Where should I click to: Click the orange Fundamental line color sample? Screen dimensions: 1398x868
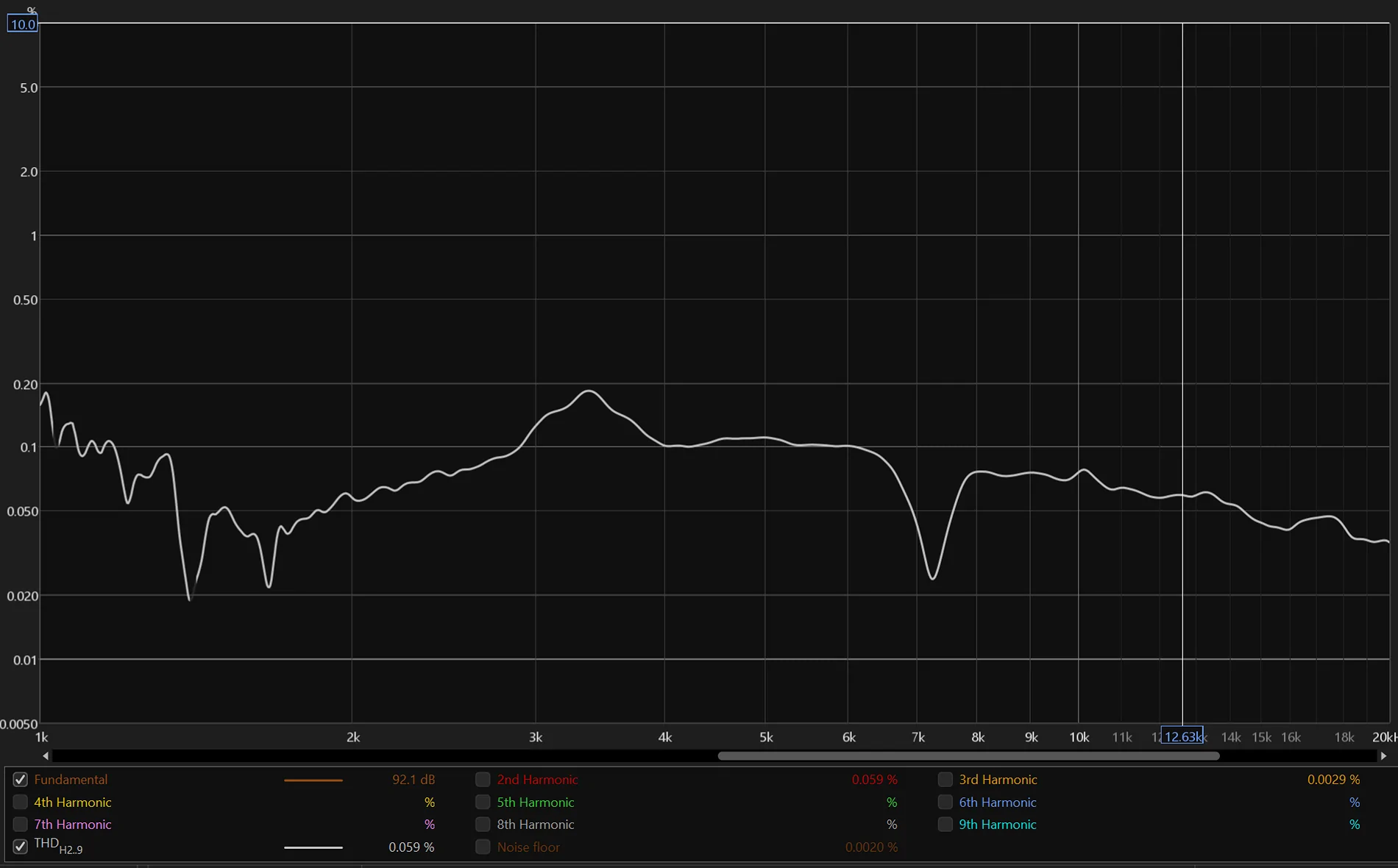313,780
